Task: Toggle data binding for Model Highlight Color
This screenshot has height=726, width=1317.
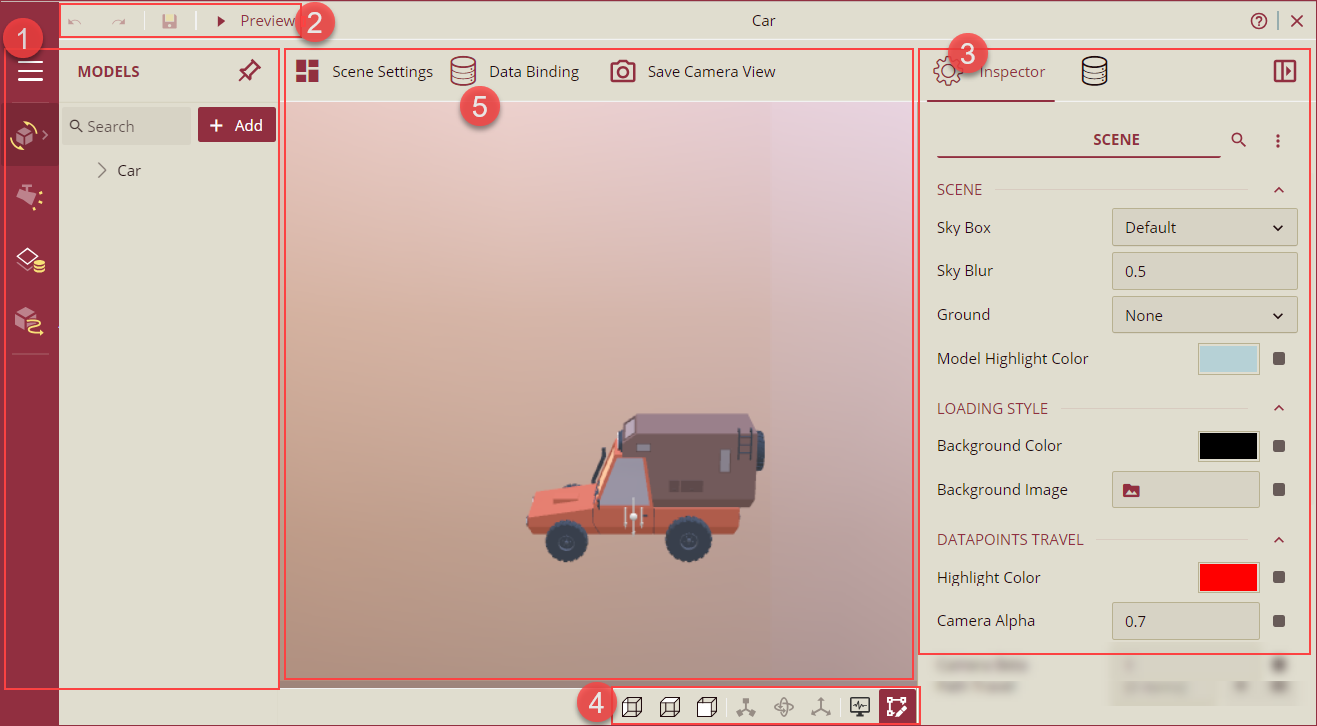Action: 1279,358
